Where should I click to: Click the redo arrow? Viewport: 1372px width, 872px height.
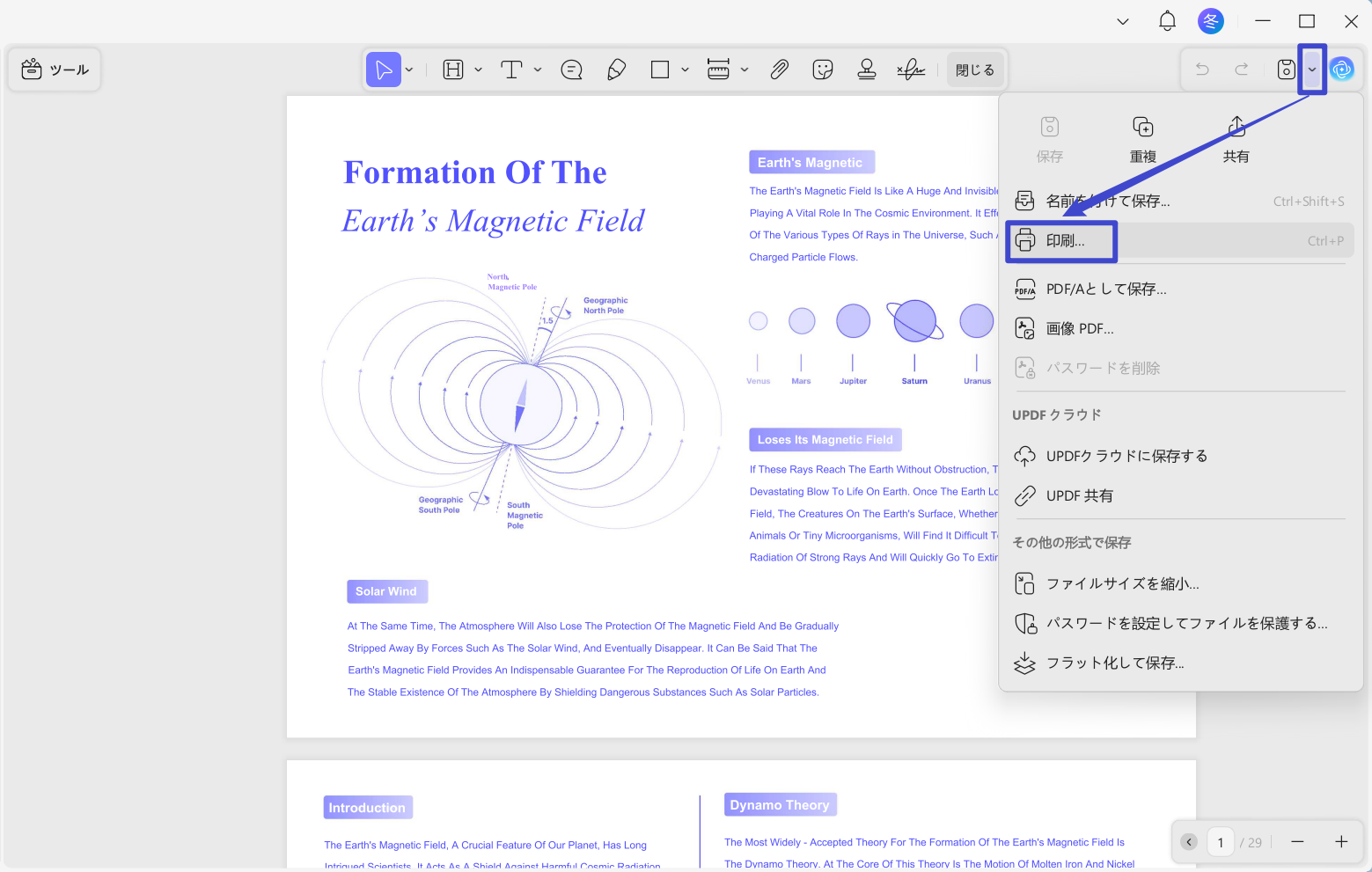[x=1242, y=70]
